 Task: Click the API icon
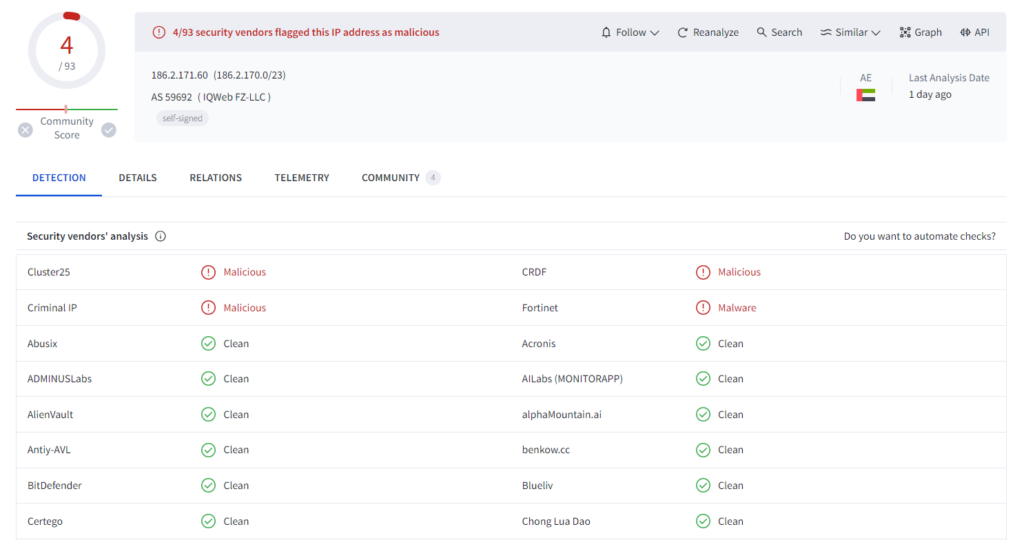tap(966, 32)
